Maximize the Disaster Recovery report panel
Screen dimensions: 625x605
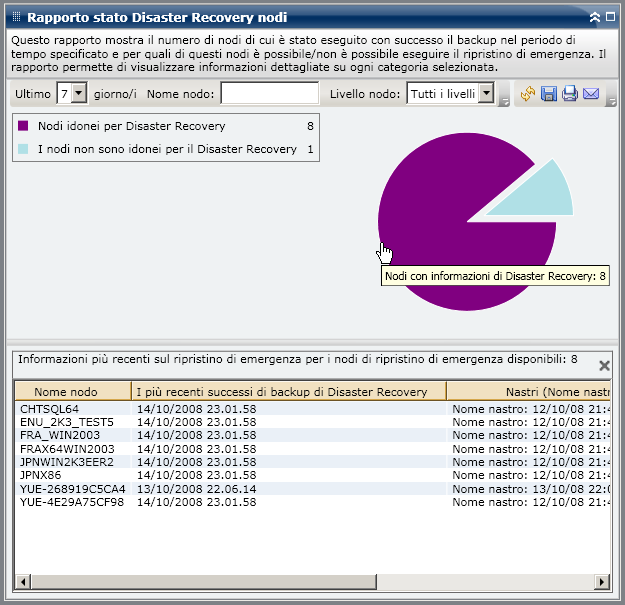coord(610,17)
